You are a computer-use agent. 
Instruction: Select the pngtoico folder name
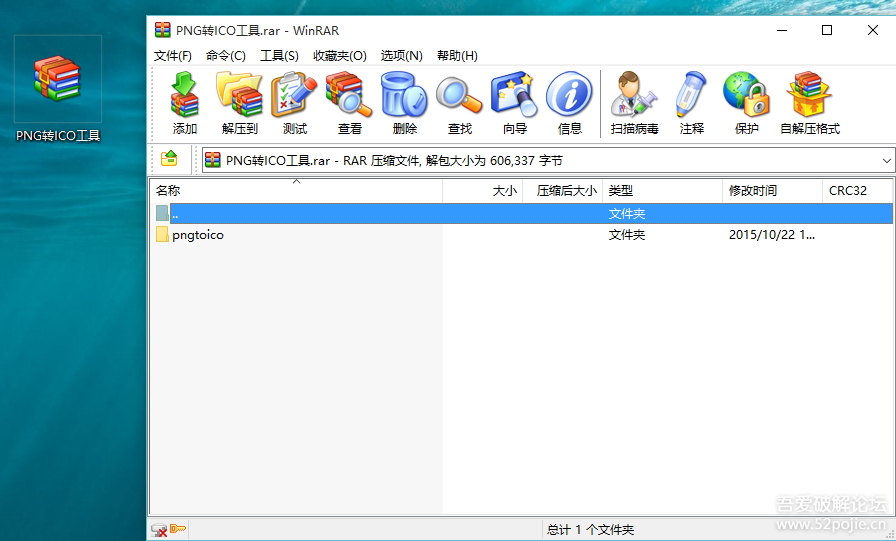[198, 235]
